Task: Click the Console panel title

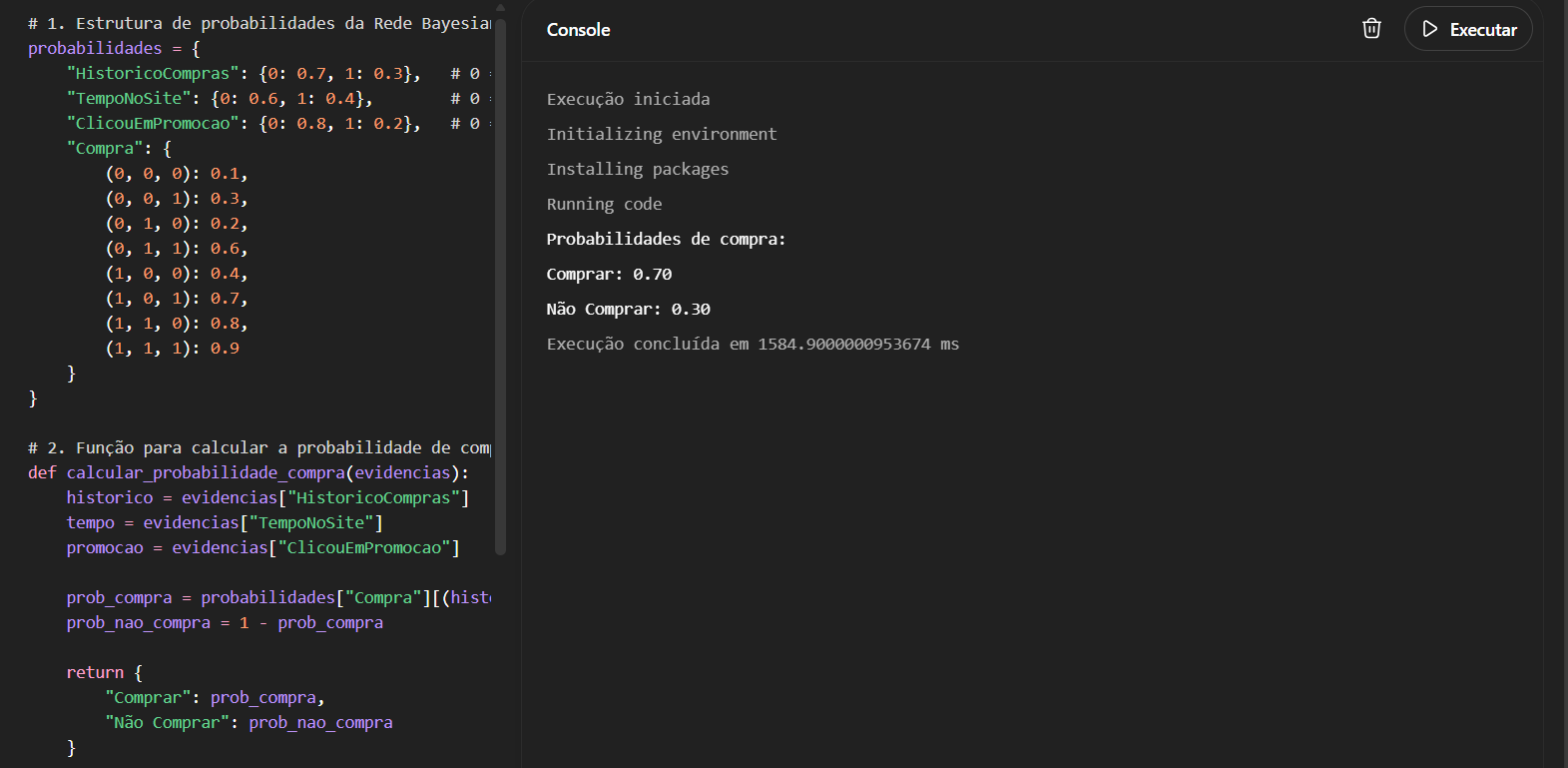Action: (x=578, y=30)
